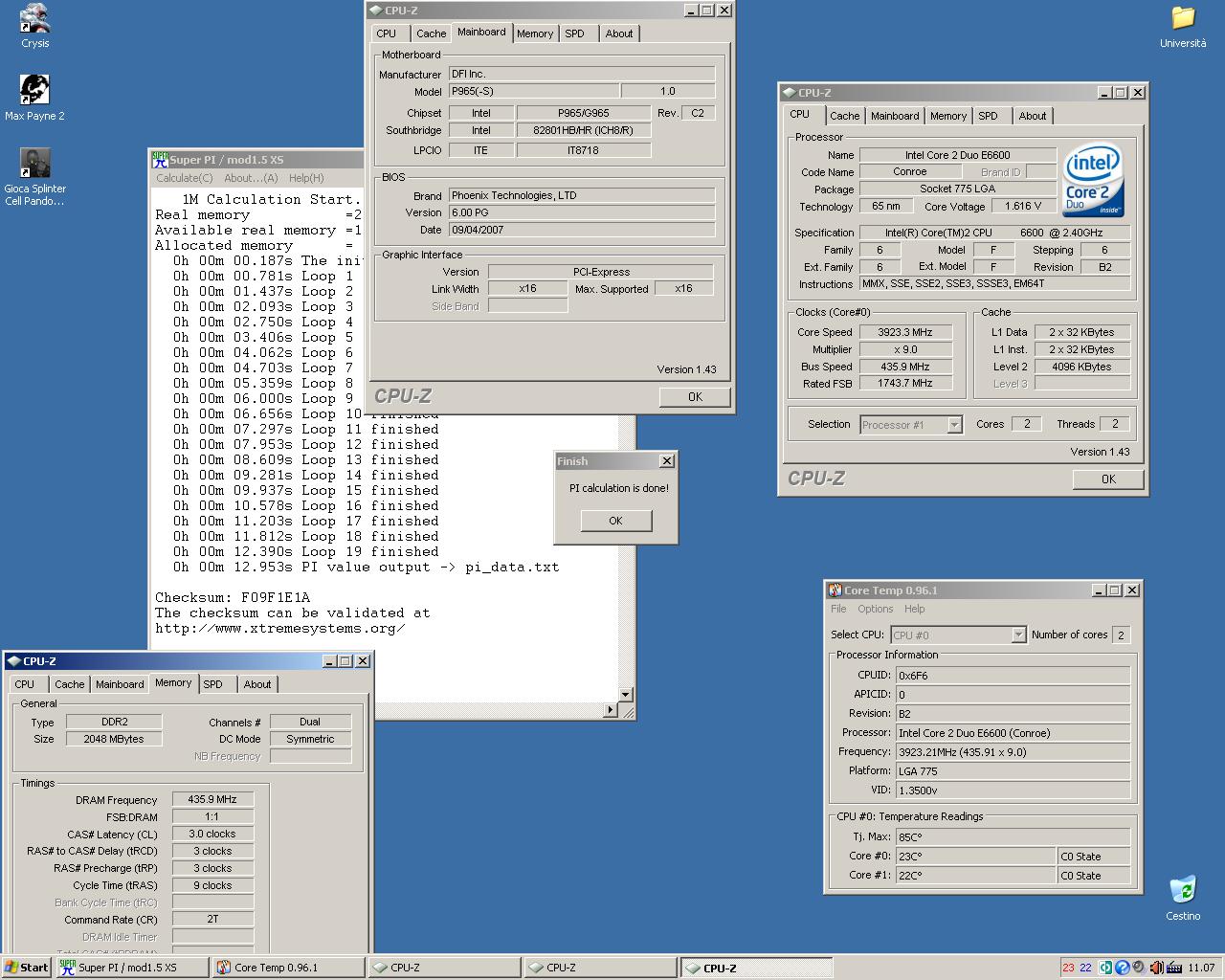The image size is (1225, 980).
Task: Click the Core Temp Frequency field value
Action: click(1013, 752)
